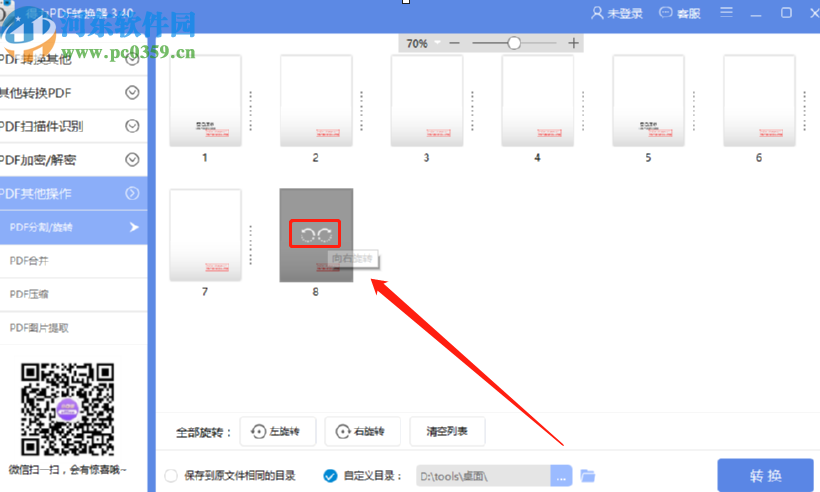The height and width of the screenshot is (492, 820).
Task: Select page 3 thumbnail
Action: point(427,101)
